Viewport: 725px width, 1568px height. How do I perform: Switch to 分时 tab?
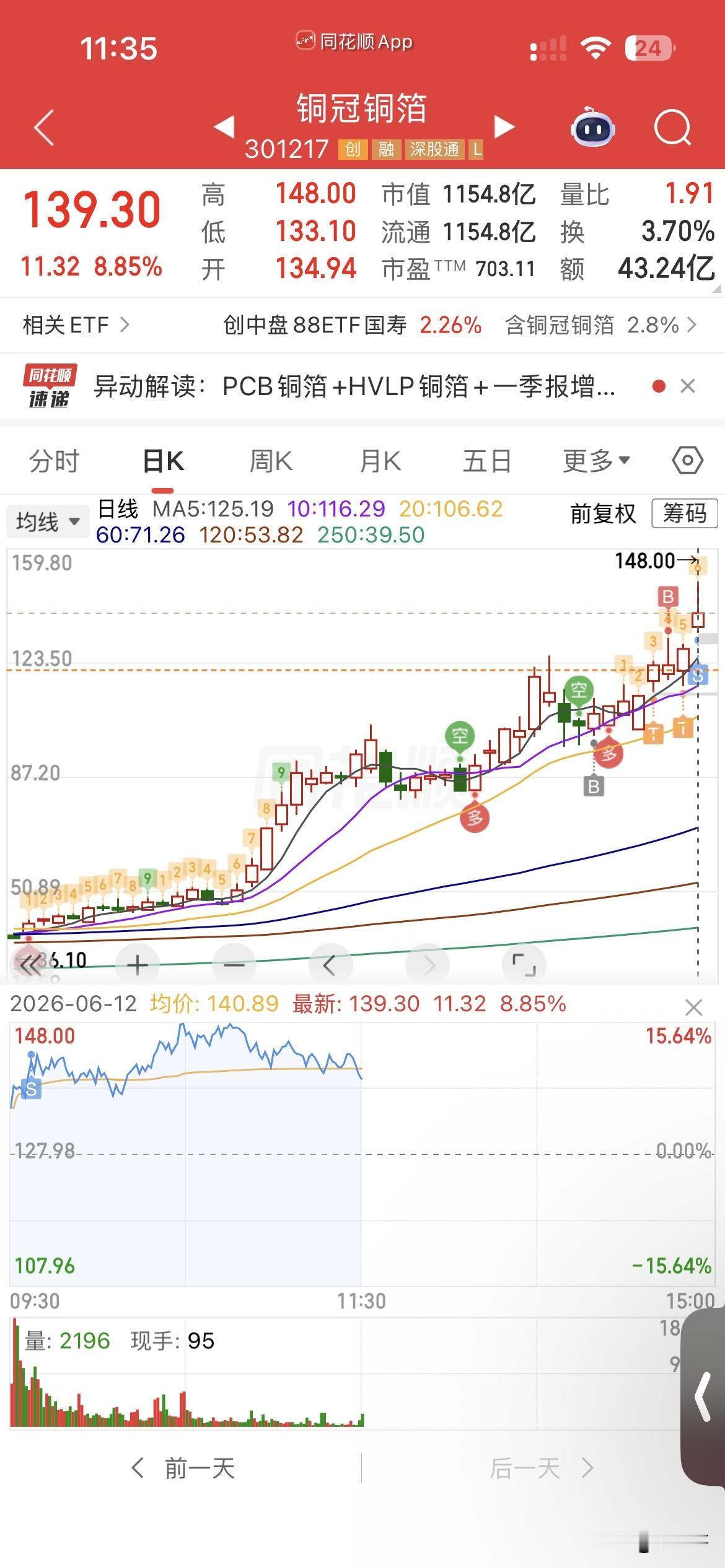coord(55,461)
